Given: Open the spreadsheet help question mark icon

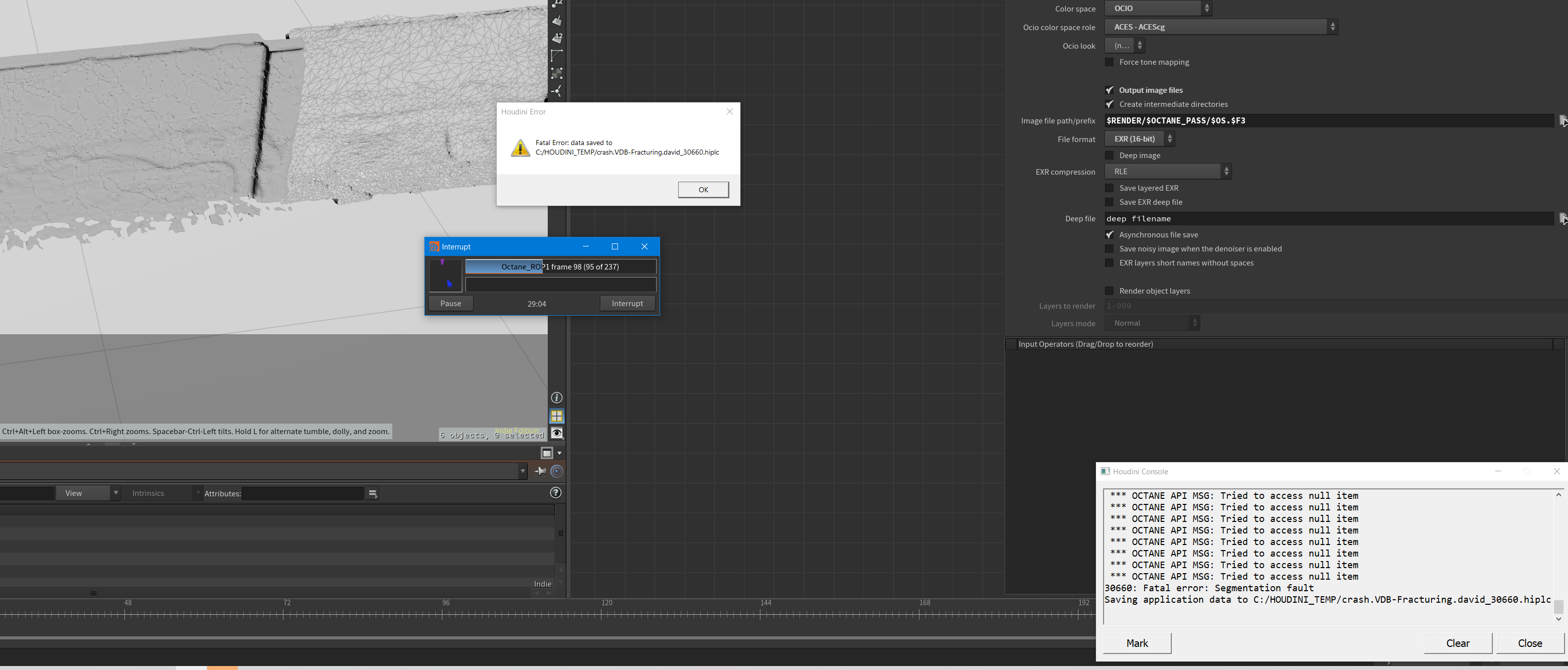Looking at the screenshot, I should (x=555, y=493).
